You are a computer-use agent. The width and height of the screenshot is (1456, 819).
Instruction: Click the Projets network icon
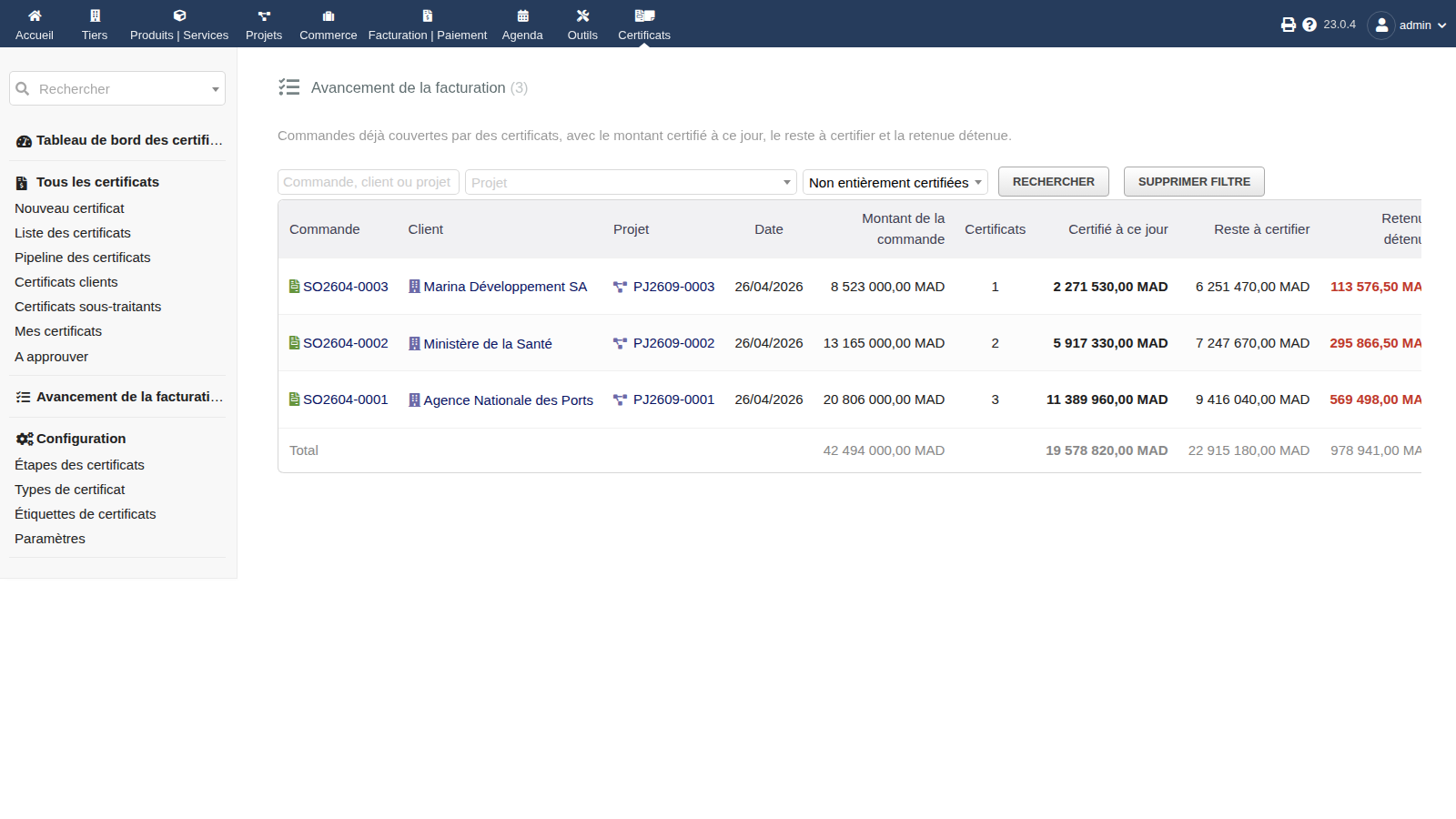(x=264, y=15)
